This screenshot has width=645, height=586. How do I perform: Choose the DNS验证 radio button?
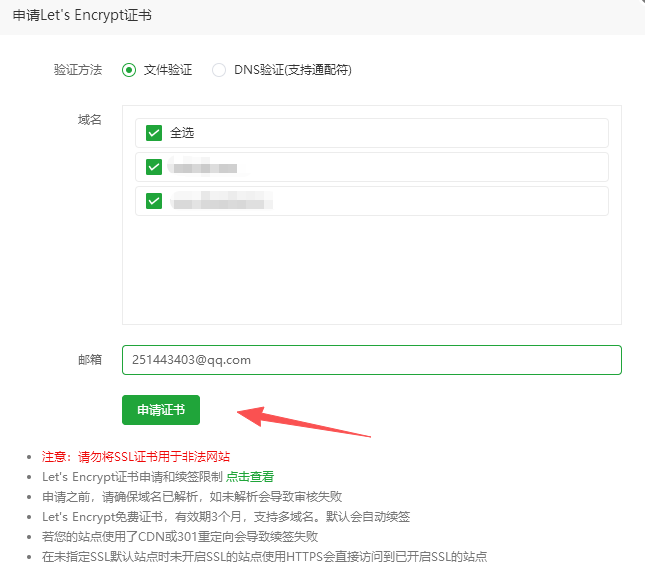218,70
